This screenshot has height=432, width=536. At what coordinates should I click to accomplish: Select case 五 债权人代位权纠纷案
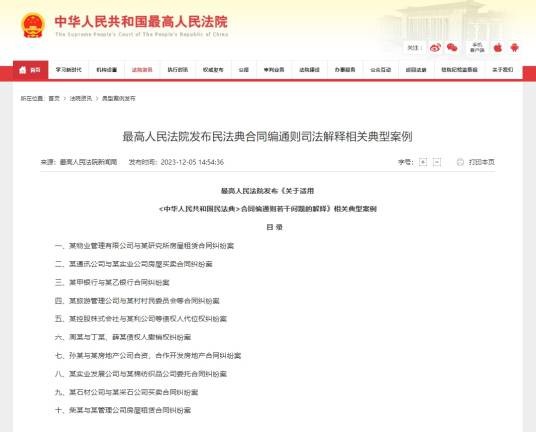point(141,319)
